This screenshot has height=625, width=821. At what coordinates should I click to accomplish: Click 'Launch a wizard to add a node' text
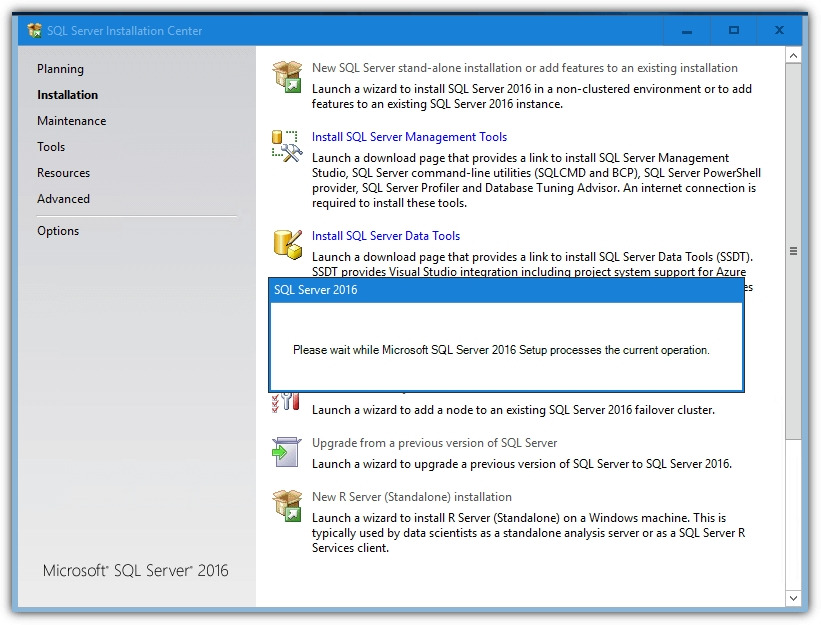coord(513,410)
